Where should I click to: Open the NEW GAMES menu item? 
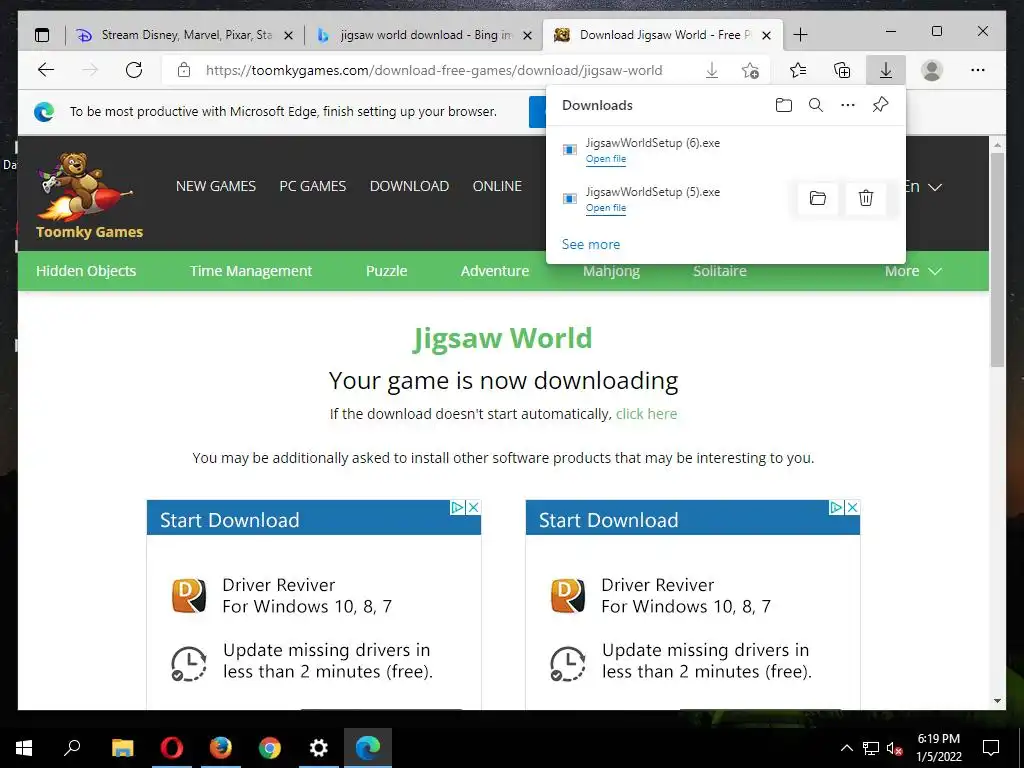click(x=216, y=186)
